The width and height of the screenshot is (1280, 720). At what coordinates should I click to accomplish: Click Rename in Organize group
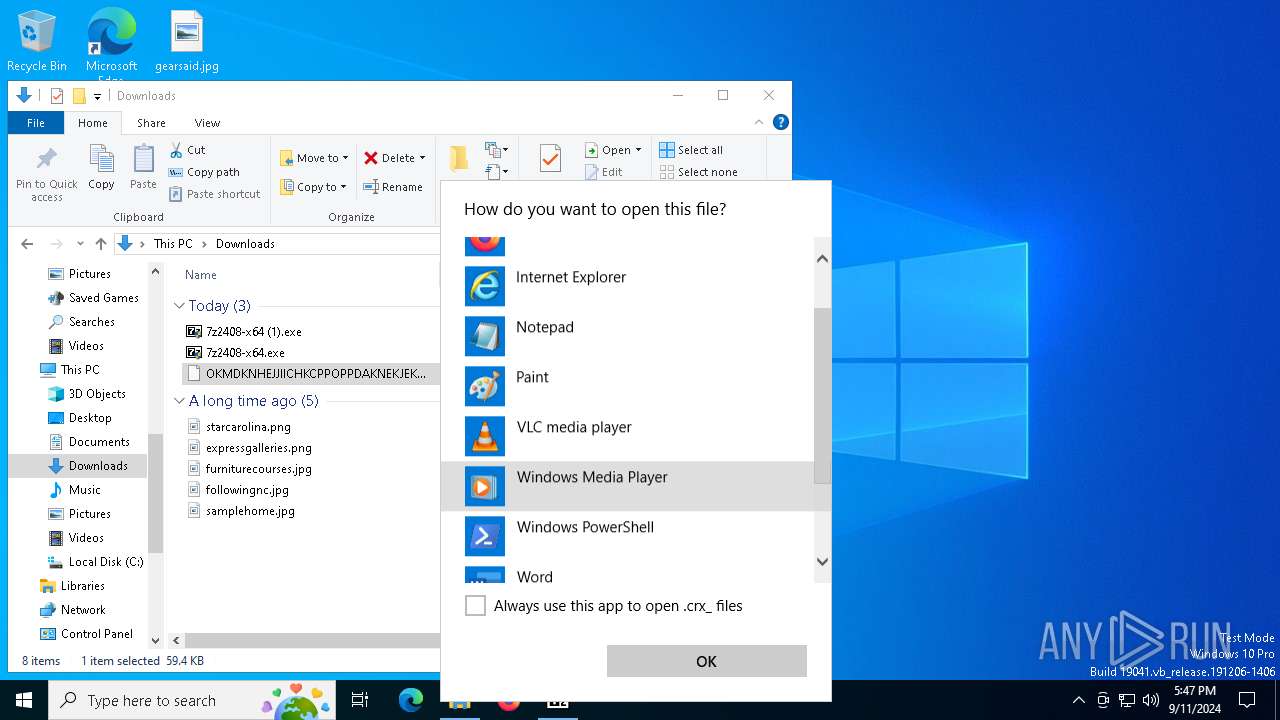point(392,187)
